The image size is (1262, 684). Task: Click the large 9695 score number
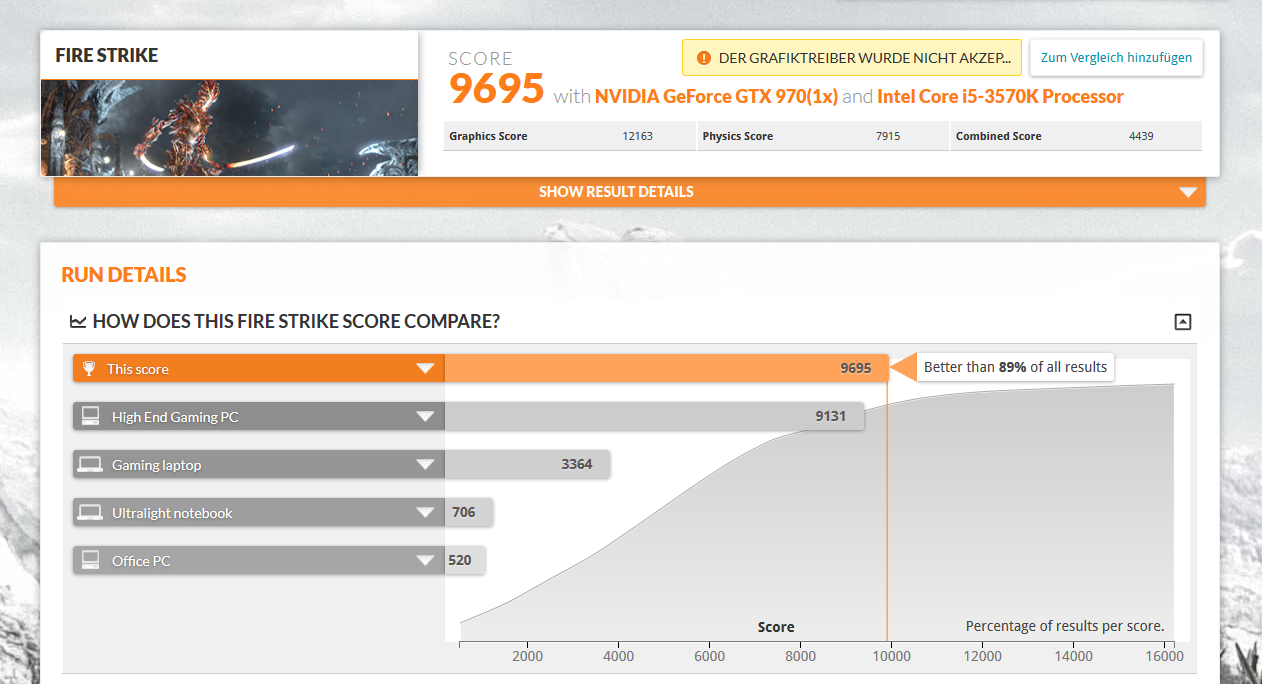click(x=496, y=89)
